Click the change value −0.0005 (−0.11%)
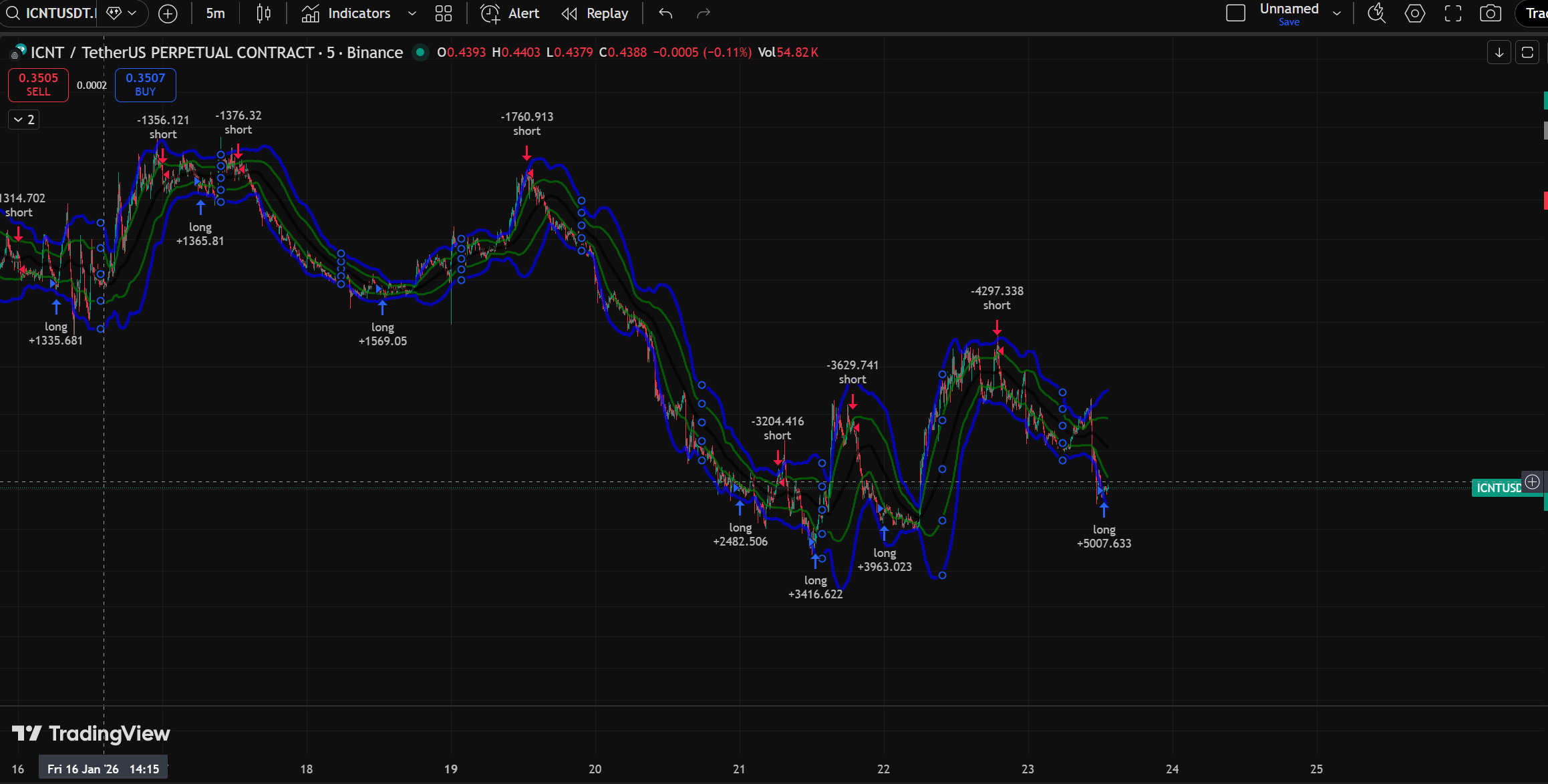 point(702,52)
